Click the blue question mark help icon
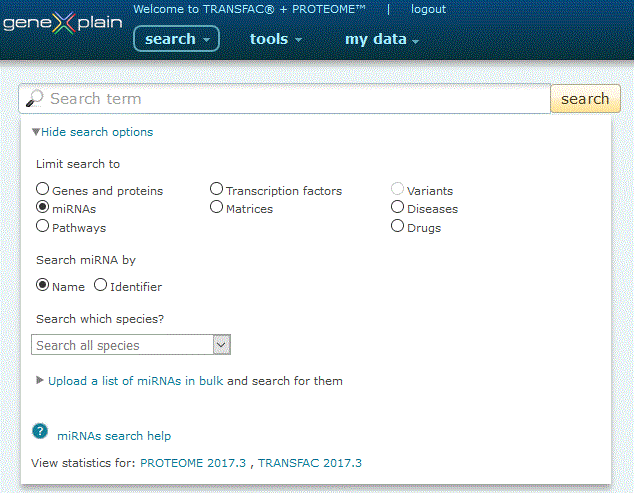The height and width of the screenshot is (493, 634). [40, 431]
